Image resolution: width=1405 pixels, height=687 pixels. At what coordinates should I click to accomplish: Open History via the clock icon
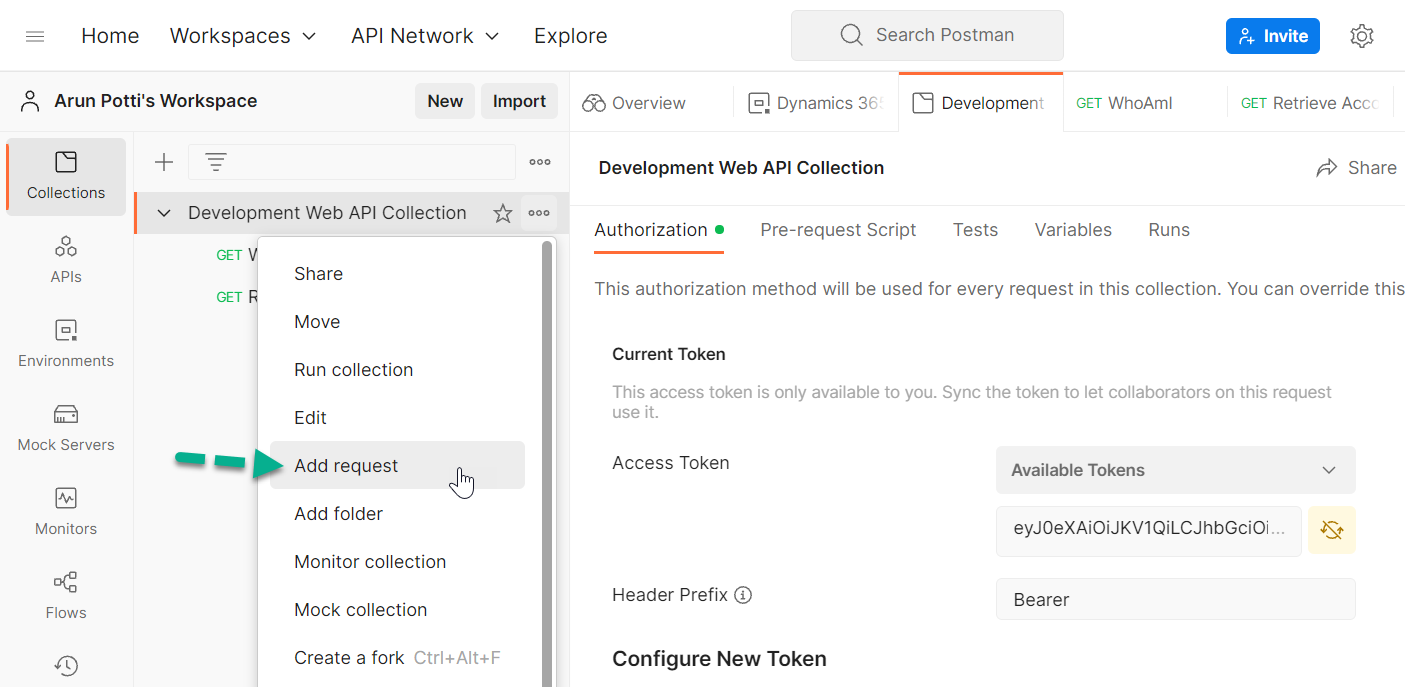tap(65, 665)
